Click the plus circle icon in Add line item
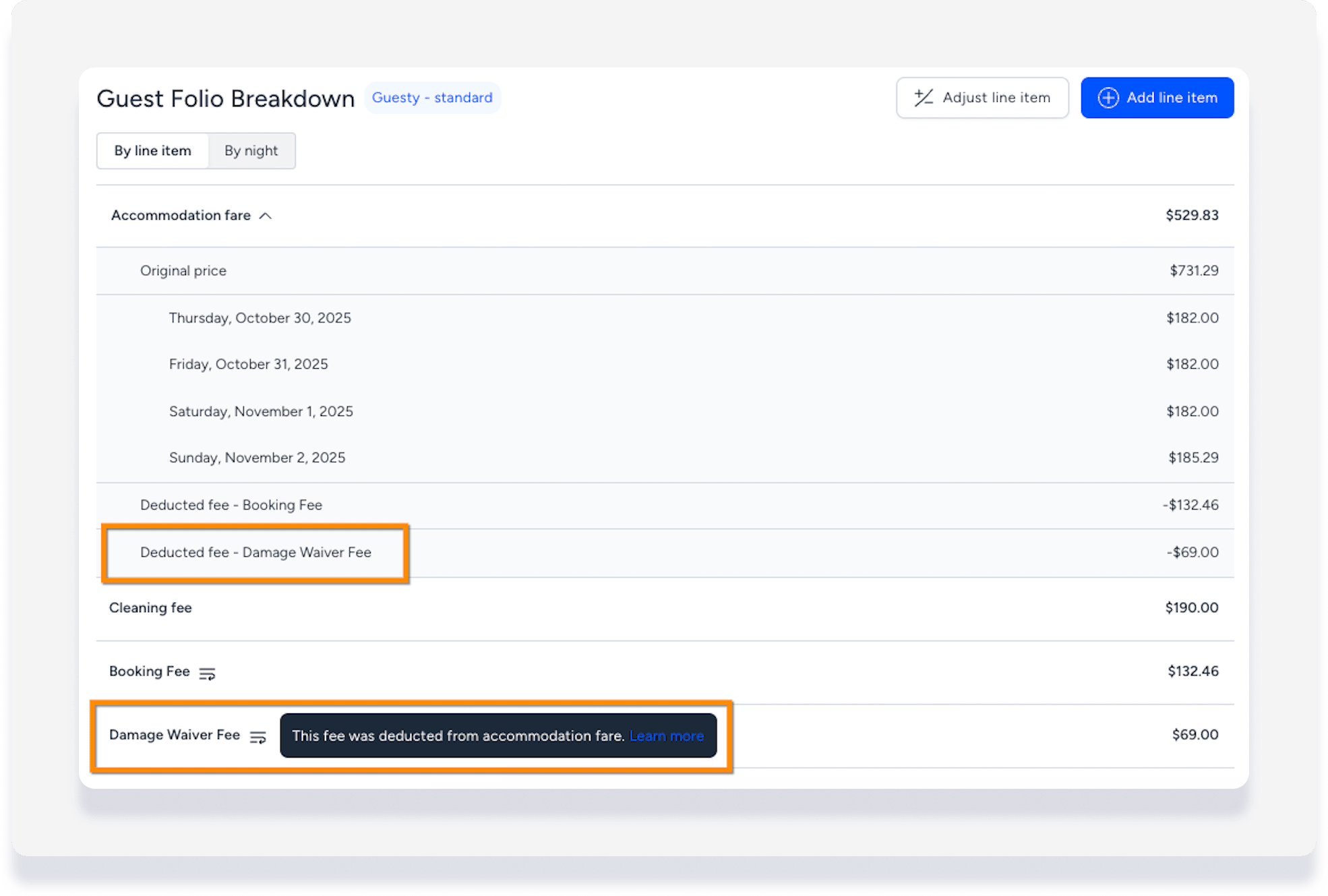The width and height of the screenshot is (1328, 896). (1108, 98)
